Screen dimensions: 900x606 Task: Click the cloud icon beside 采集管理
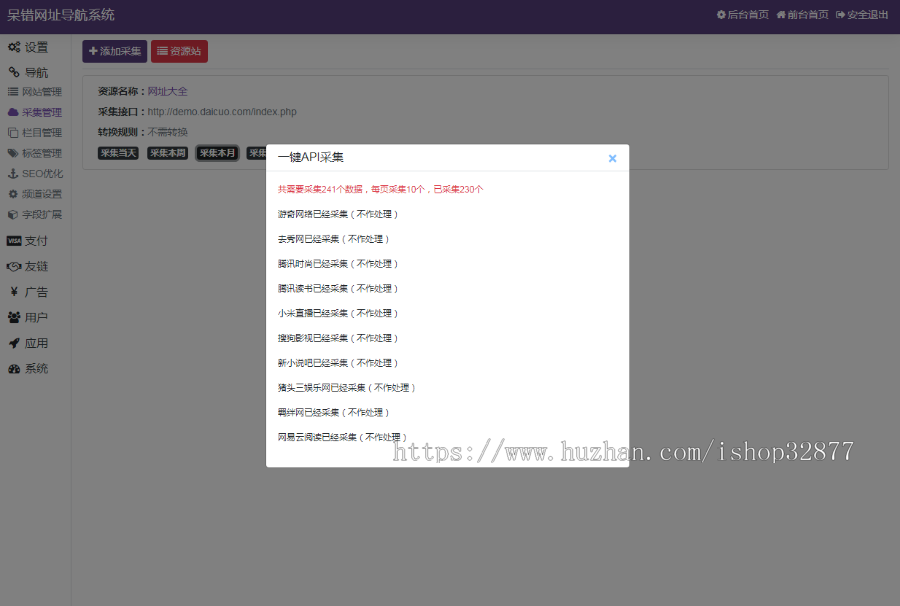click(13, 112)
